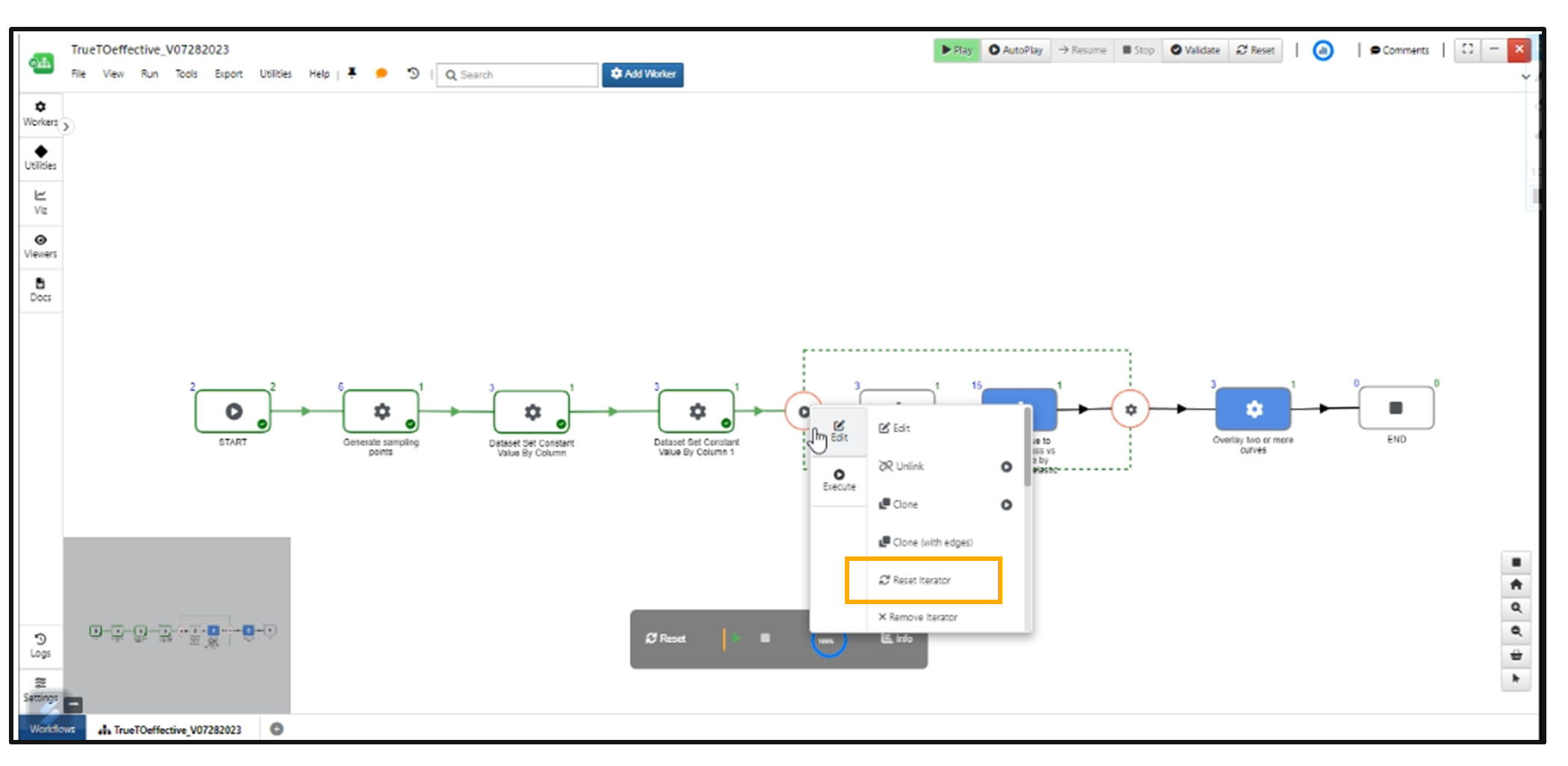Expand the Unlink submenu arrow
This screenshot has width=1568, height=766.
[1006, 467]
